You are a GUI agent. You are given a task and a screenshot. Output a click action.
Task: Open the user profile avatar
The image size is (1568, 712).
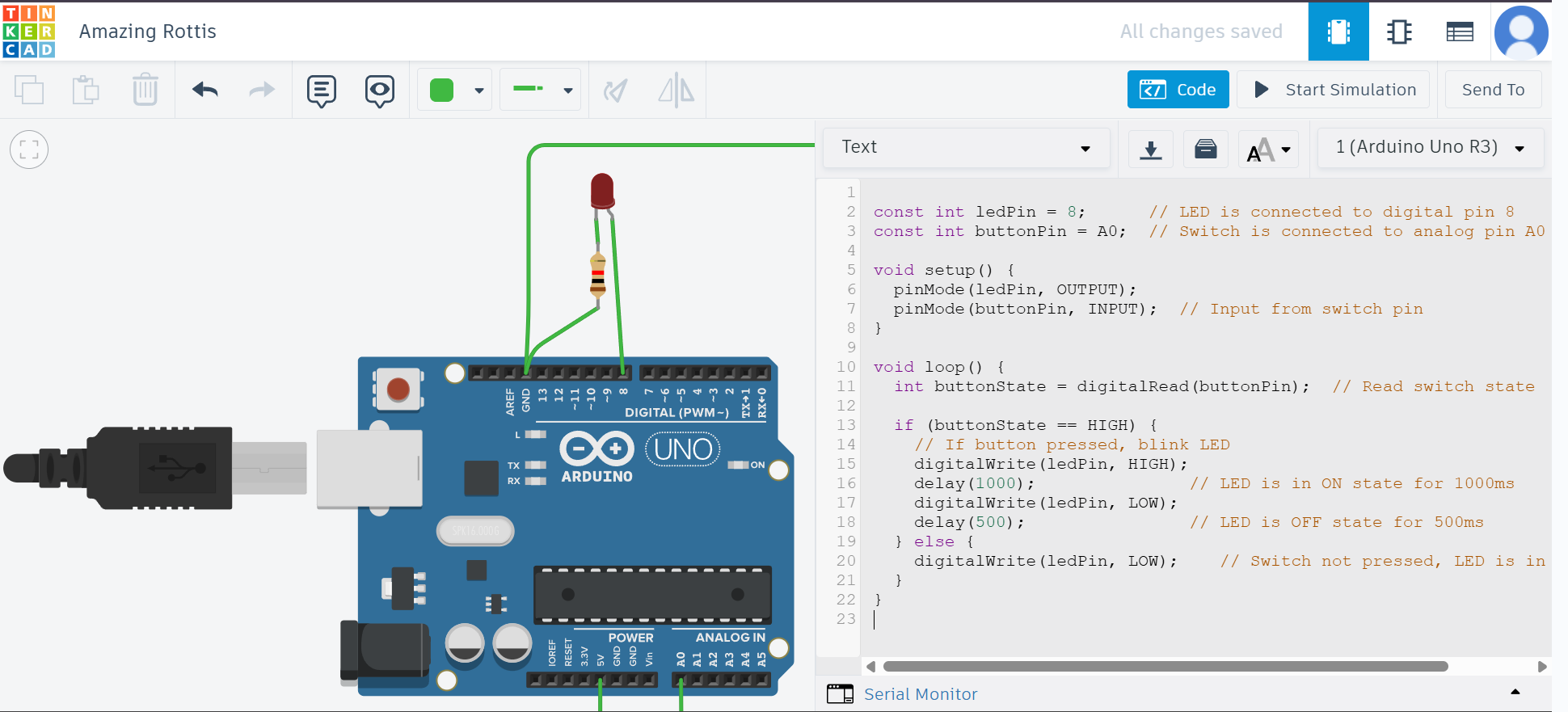click(1521, 32)
